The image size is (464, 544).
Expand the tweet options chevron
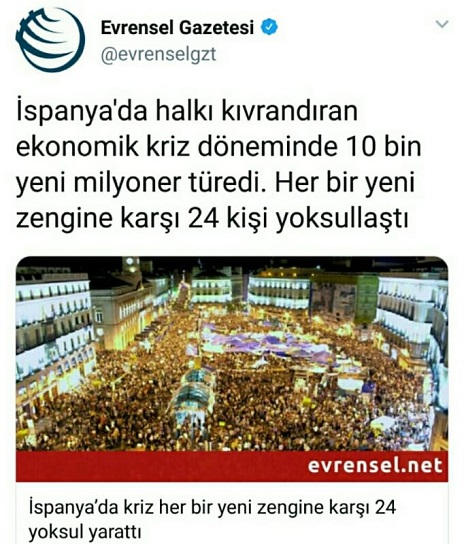[442, 24]
